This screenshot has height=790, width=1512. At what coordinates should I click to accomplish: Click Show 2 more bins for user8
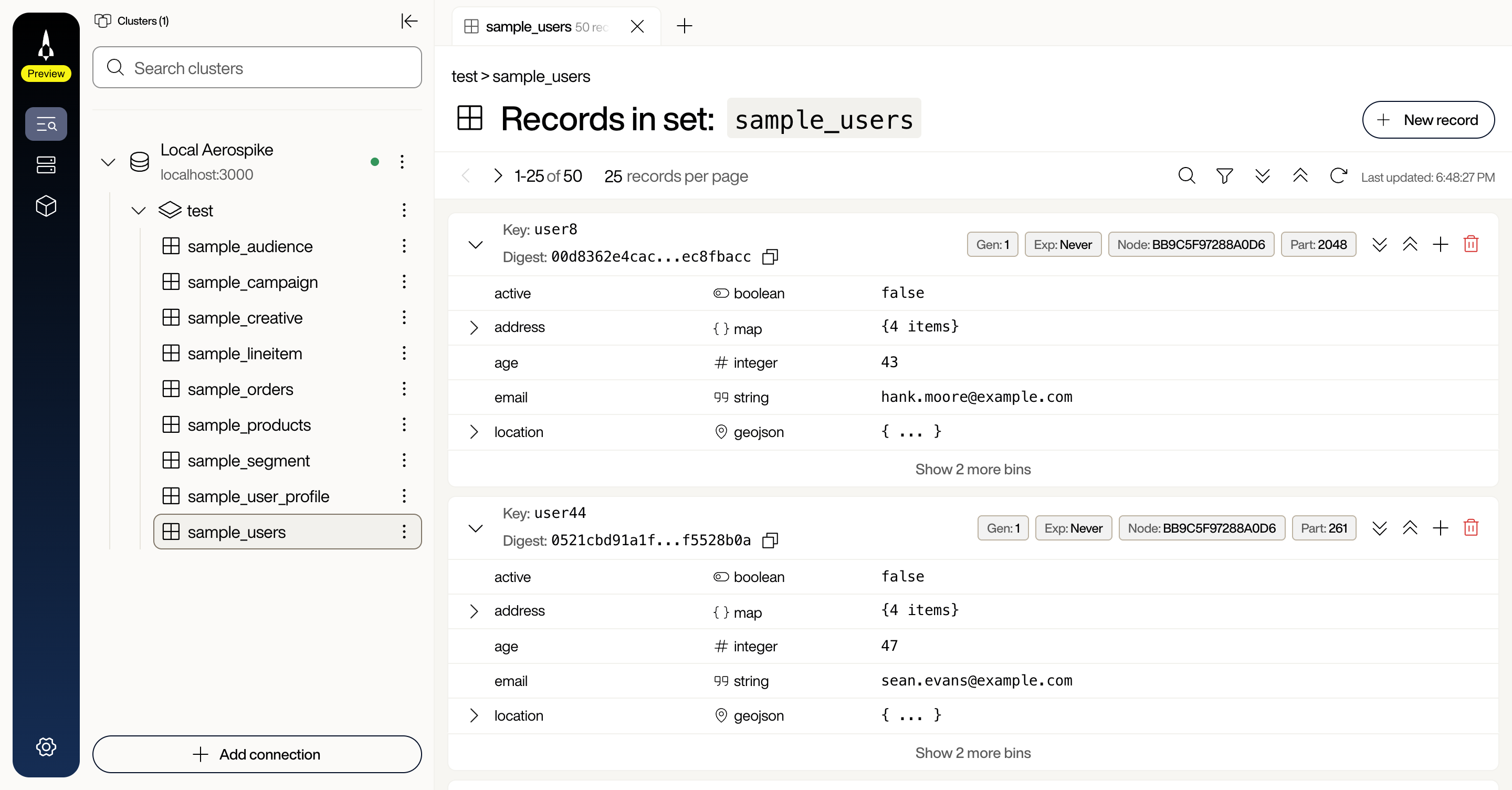tap(973, 469)
